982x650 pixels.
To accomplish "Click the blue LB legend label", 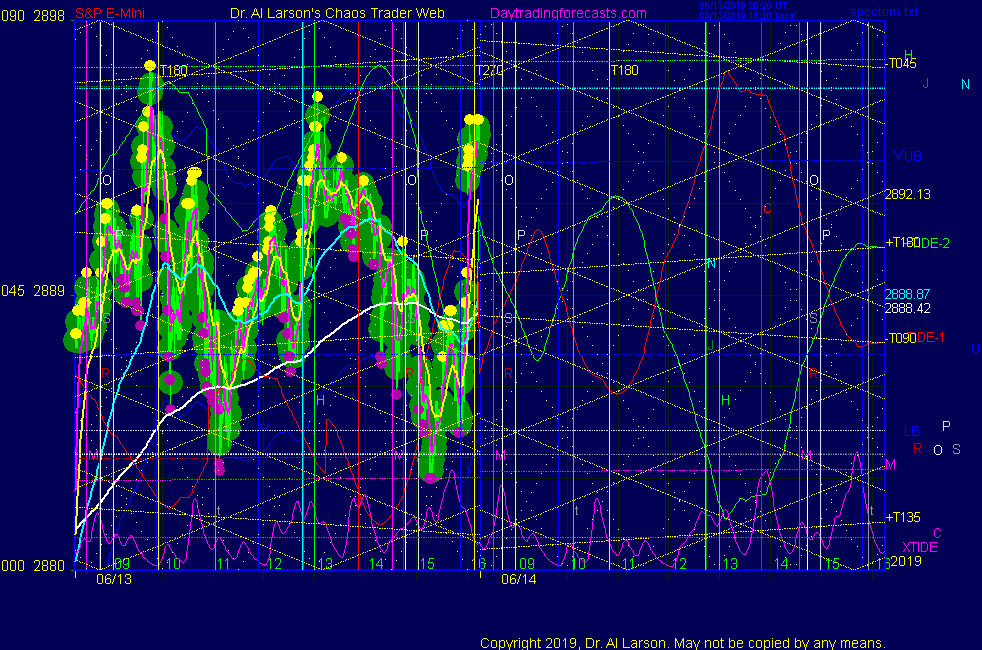I will (x=911, y=431).
